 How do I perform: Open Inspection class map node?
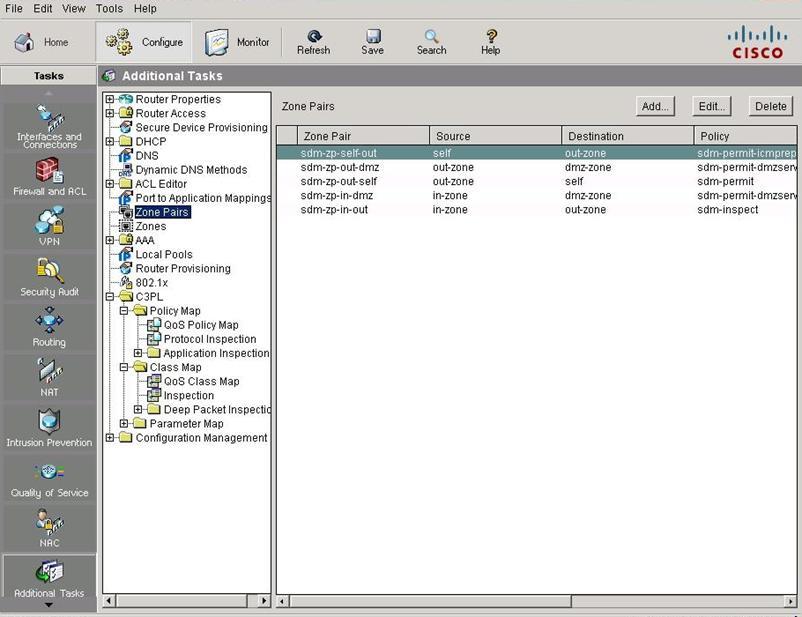click(189, 395)
